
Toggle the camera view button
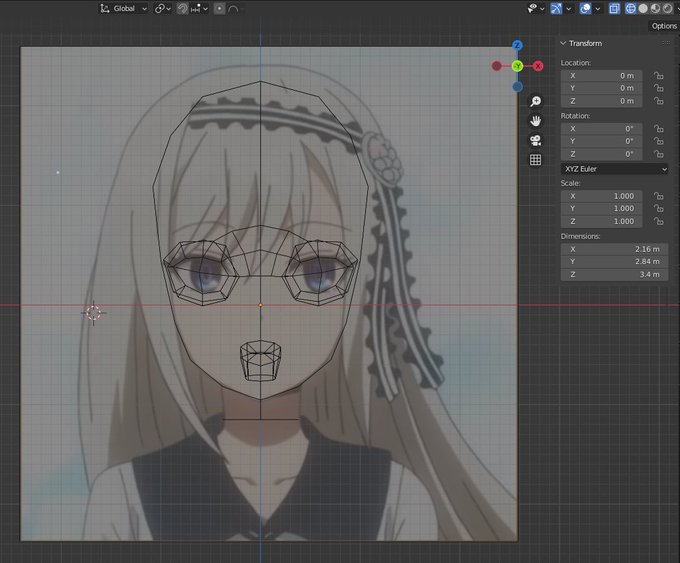click(536, 140)
